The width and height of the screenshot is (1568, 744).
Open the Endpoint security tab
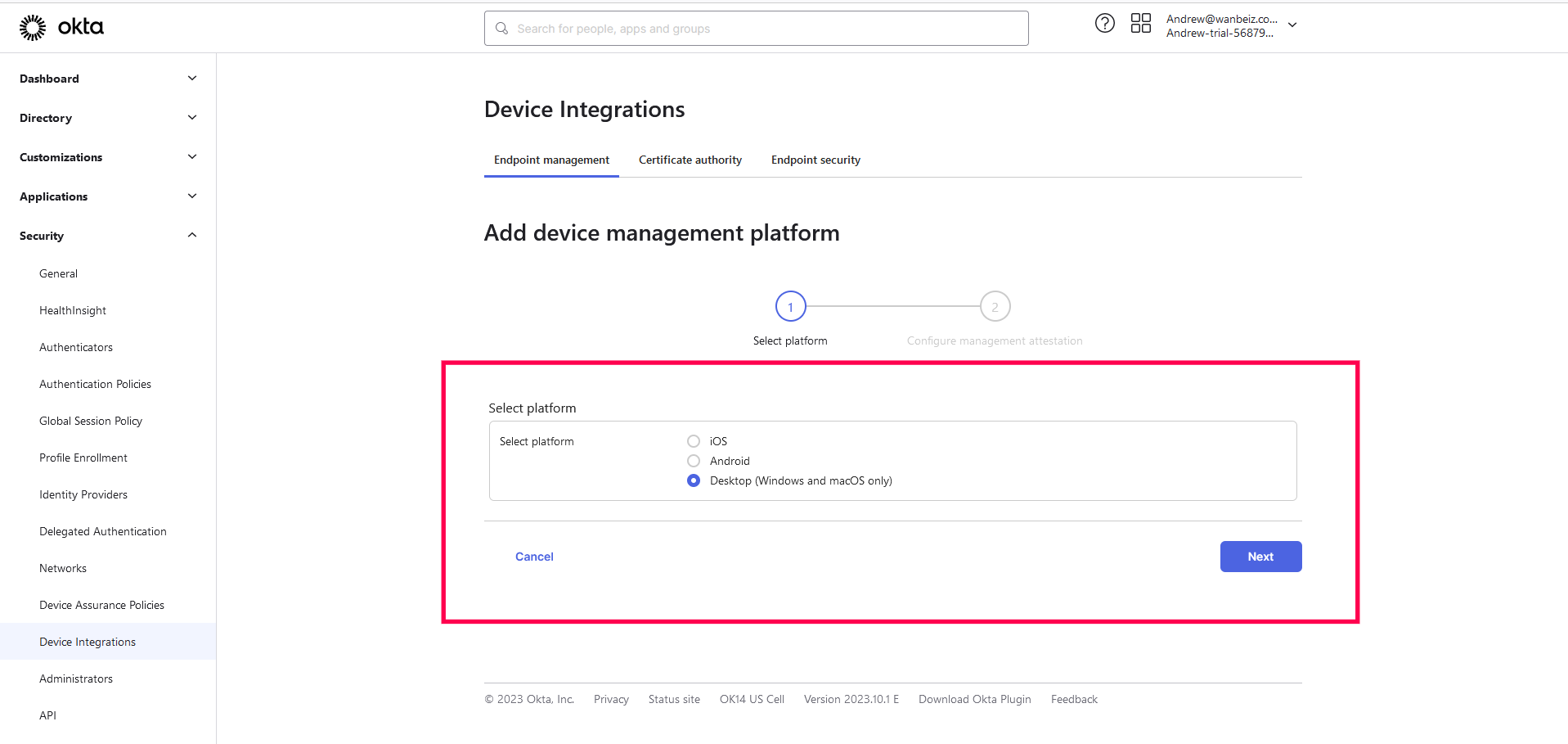815,160
